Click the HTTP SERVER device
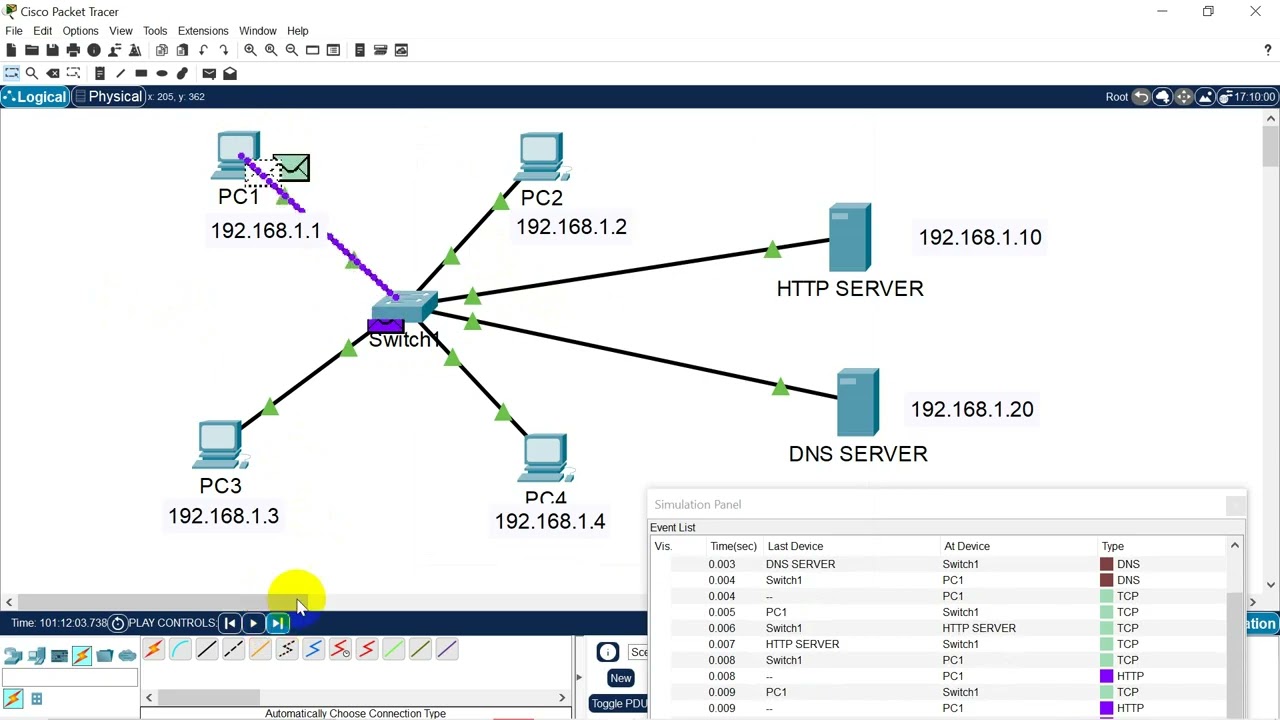The image size is (1280, 720). click(849, 237)
